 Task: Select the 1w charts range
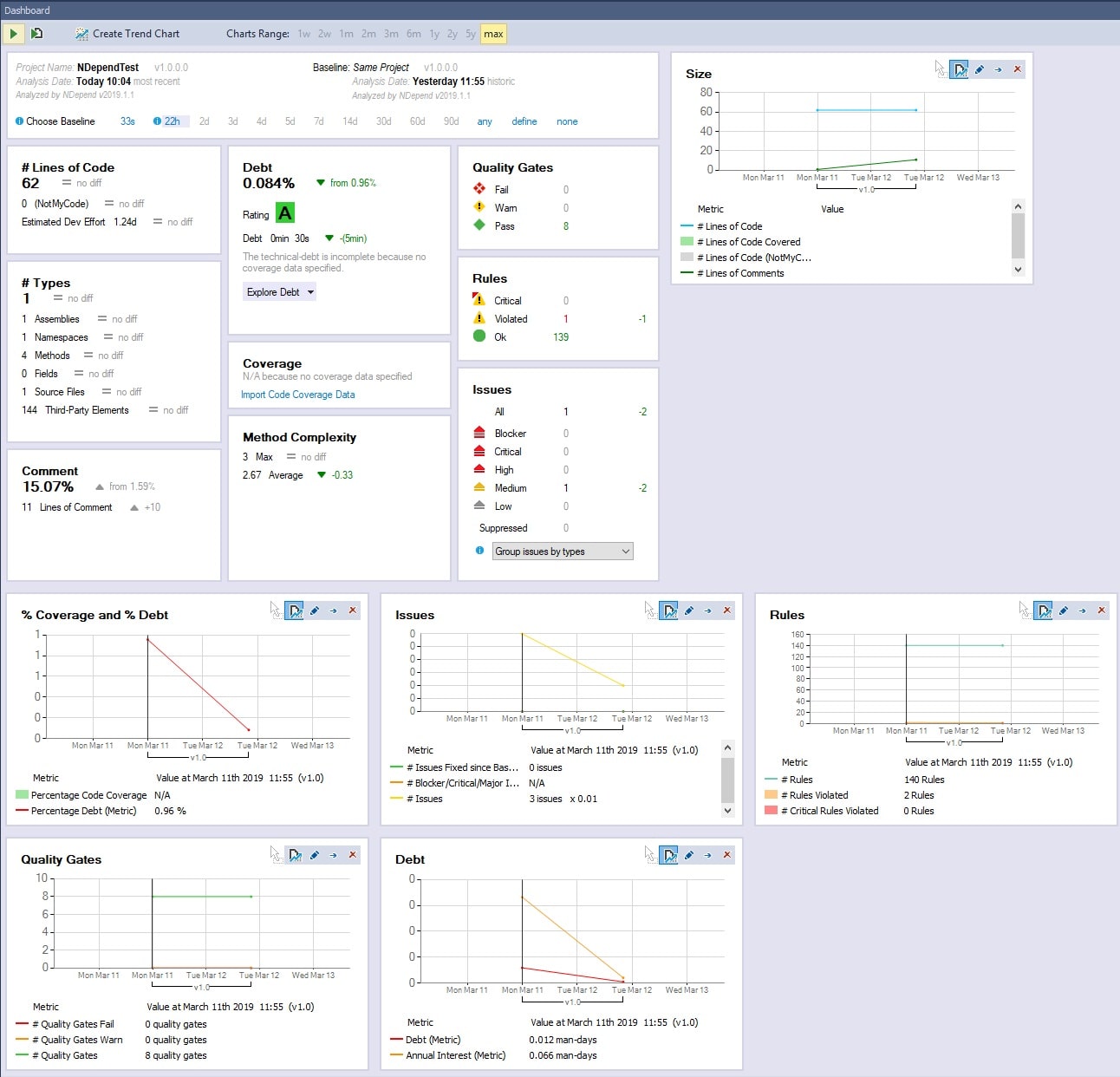pyautogui.click(x=304, y=34)
